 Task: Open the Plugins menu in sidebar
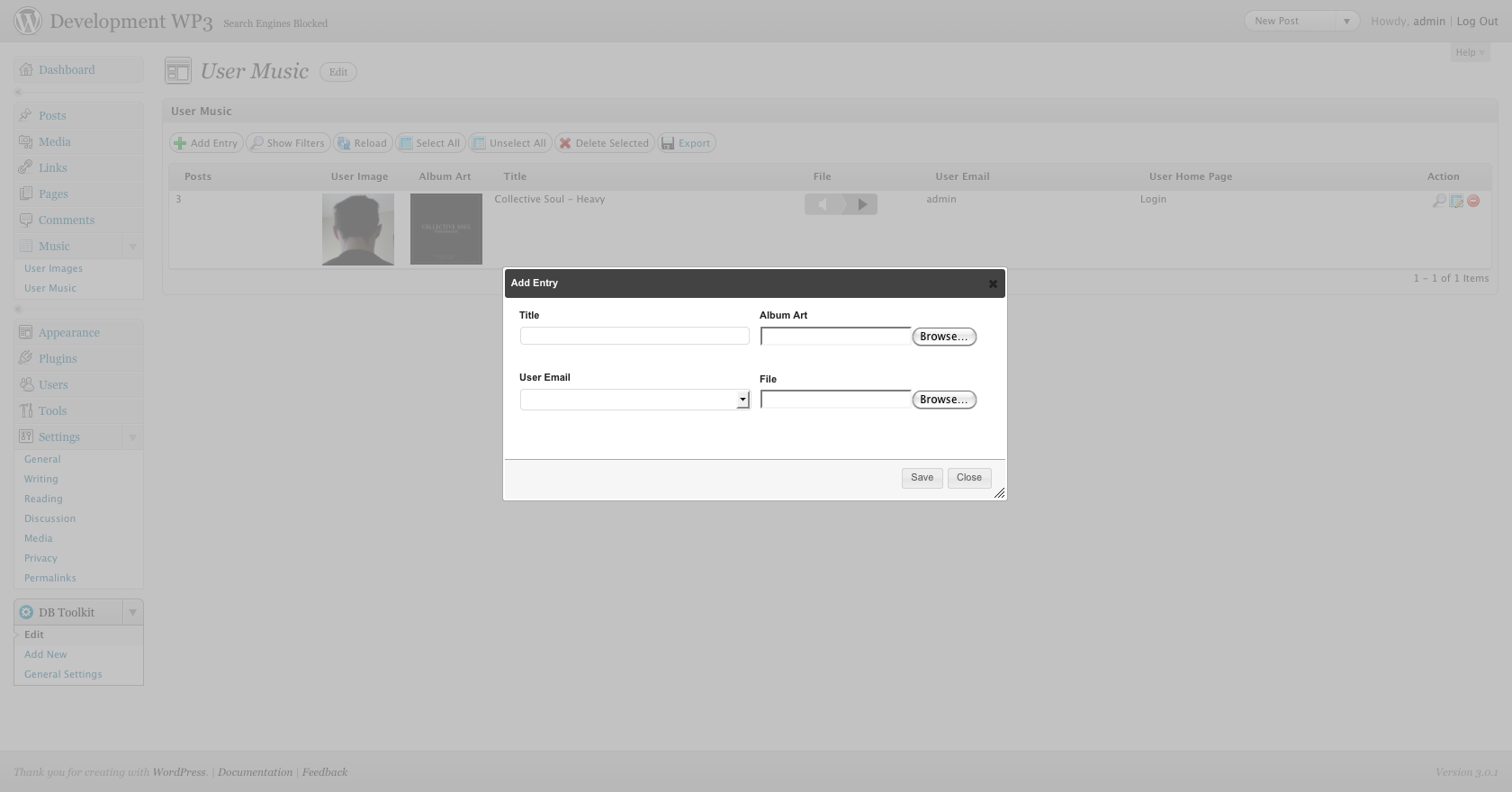58,358
